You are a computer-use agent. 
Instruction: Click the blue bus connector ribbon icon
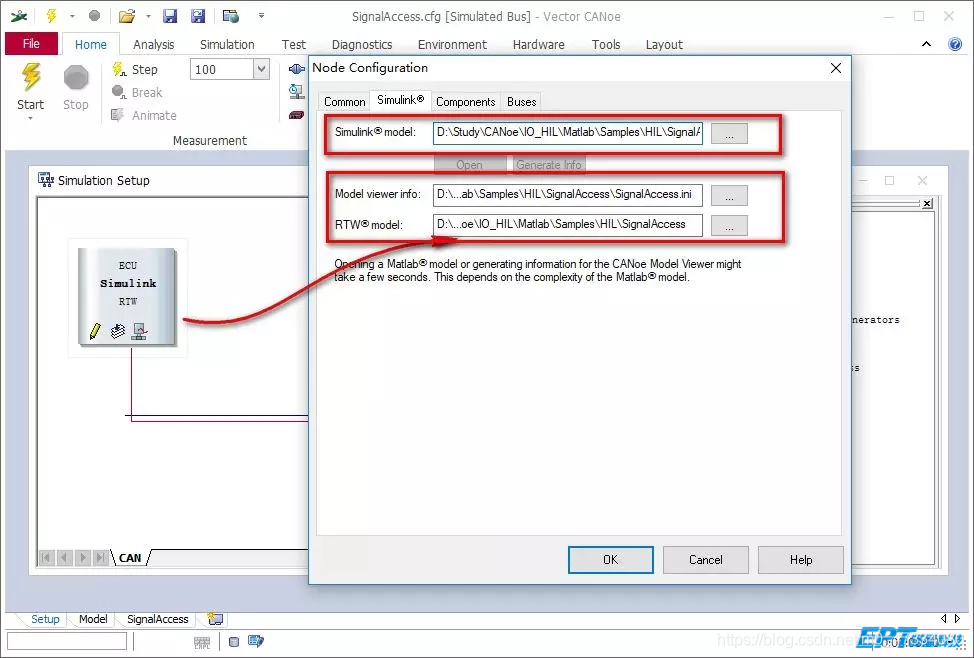tap(297, 69)
